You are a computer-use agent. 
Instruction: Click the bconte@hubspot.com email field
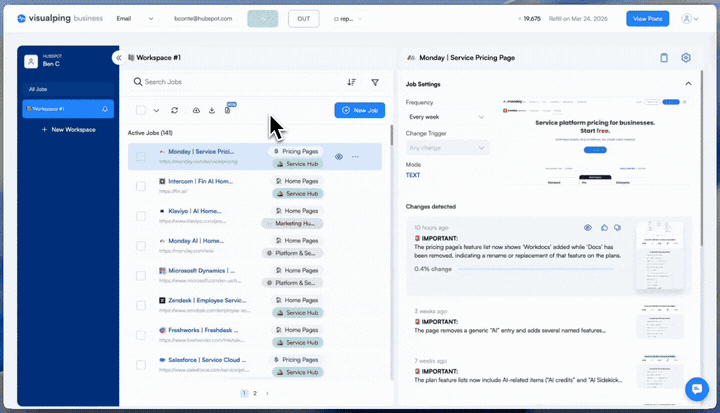click(203, 19)
